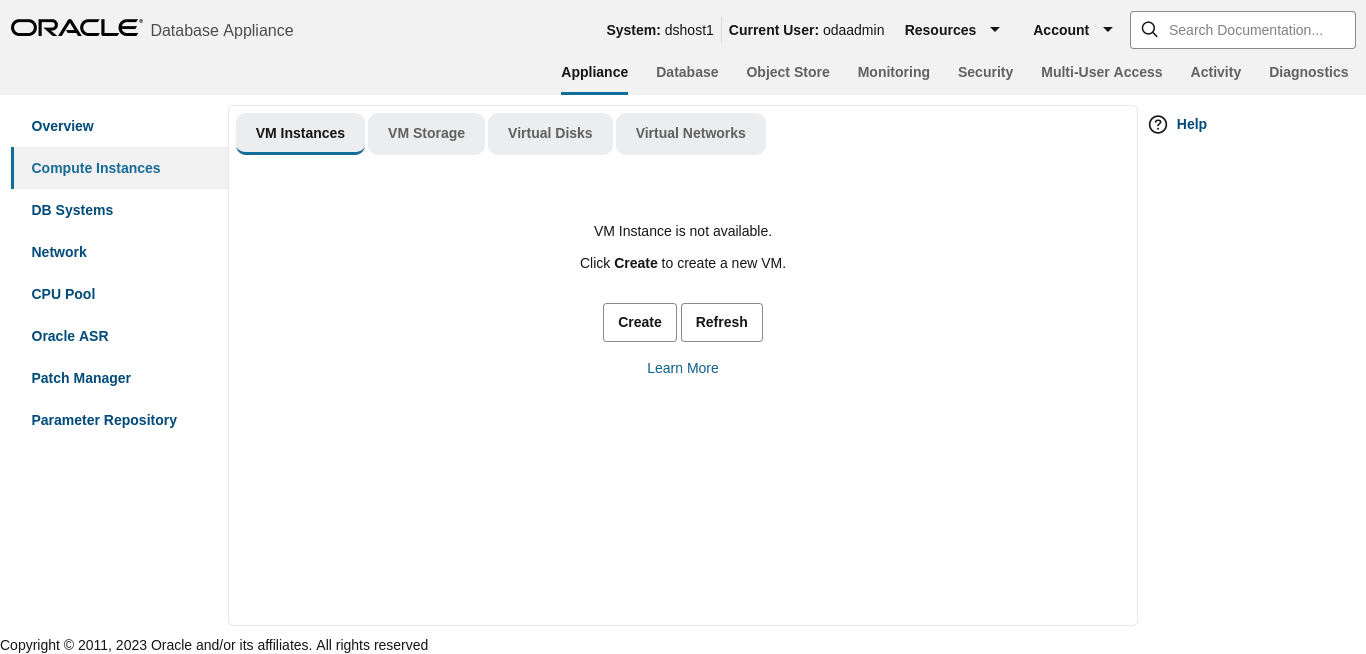
Task: Open the Learn More link
Action: 682,368
